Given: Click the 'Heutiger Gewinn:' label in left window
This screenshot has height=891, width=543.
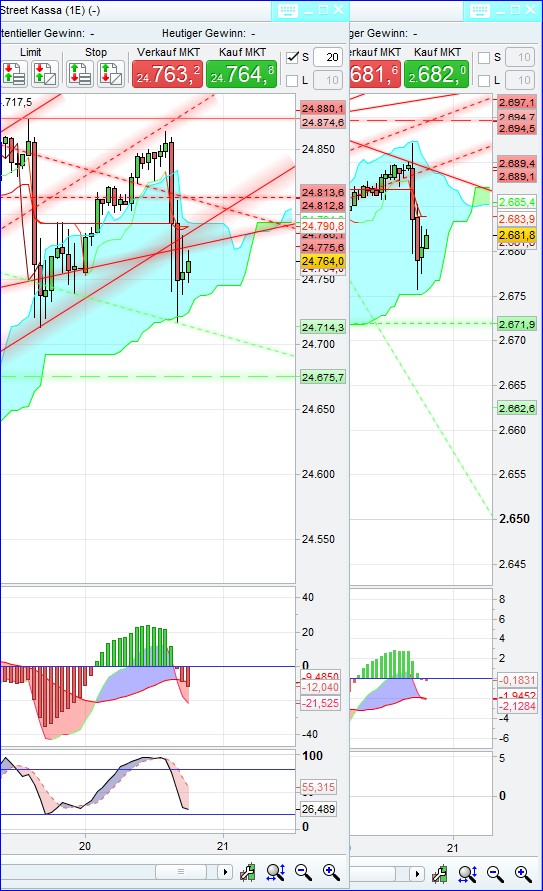Looking at the screenshot, I should pyautogui.click(x=204, y=34).
